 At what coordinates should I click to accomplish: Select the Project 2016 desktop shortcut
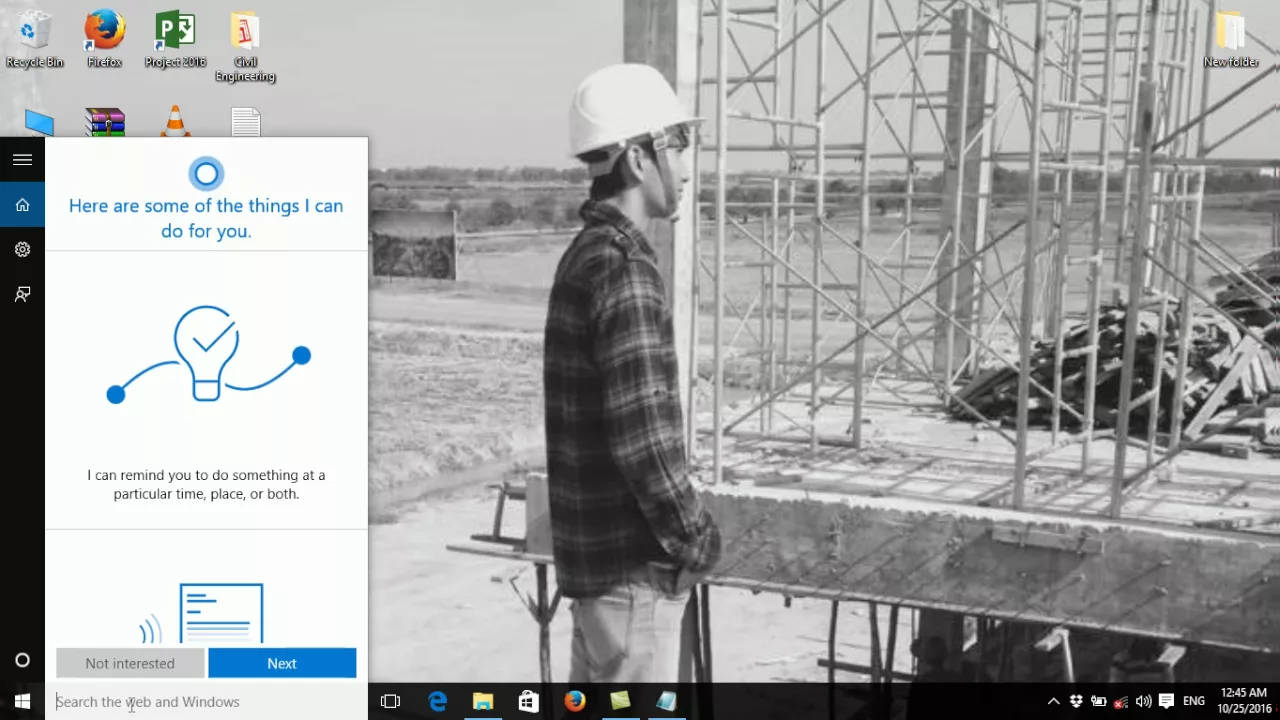(x=175, y=40)
